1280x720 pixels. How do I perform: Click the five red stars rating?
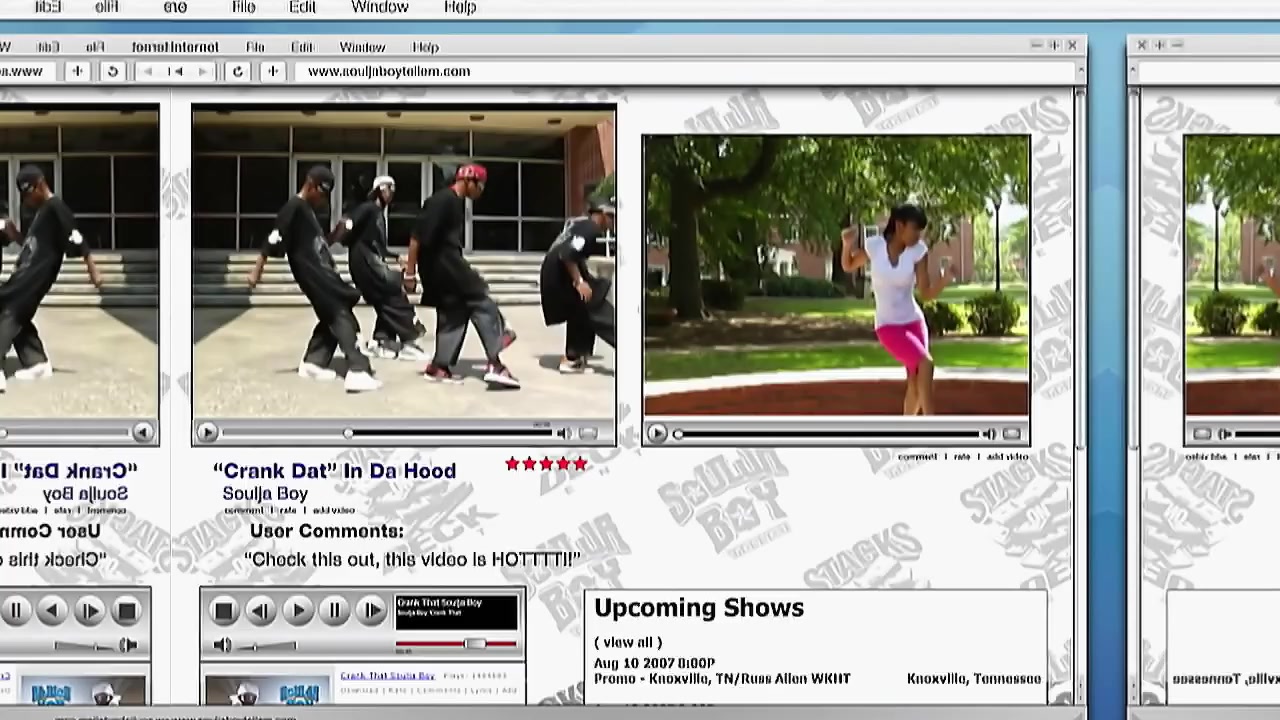tap(546, 464)
